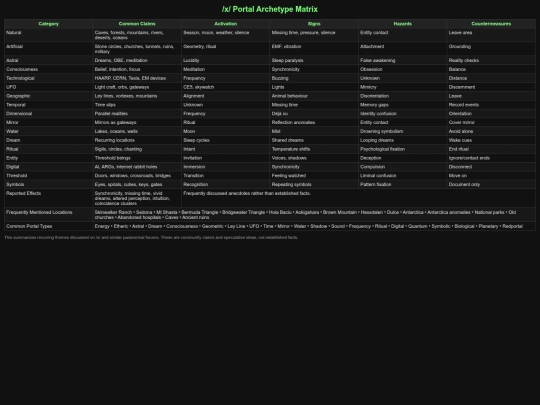The width and height of the screenshot is (540, 405).
Task: Select the 'Astral' category cell
Action: [x=49, y=60]
